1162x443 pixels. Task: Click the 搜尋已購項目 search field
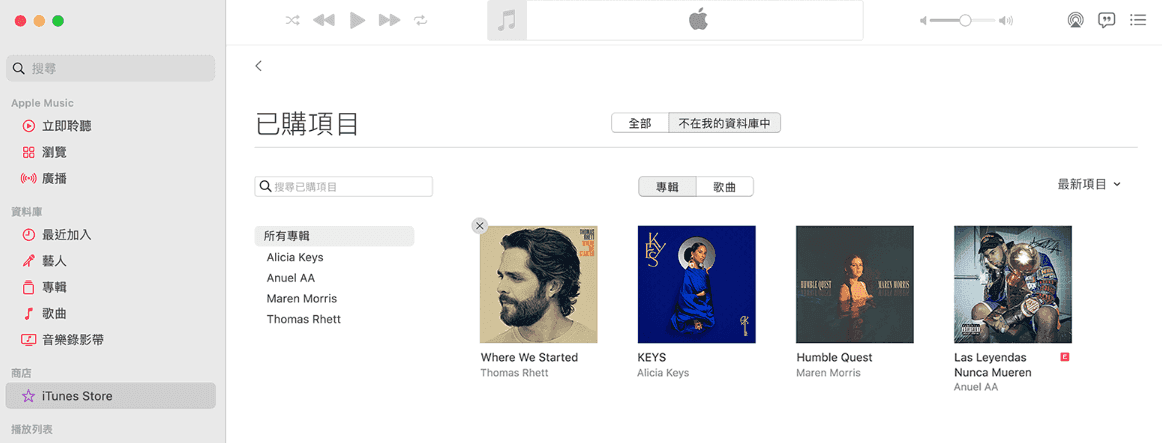(344, 187)
